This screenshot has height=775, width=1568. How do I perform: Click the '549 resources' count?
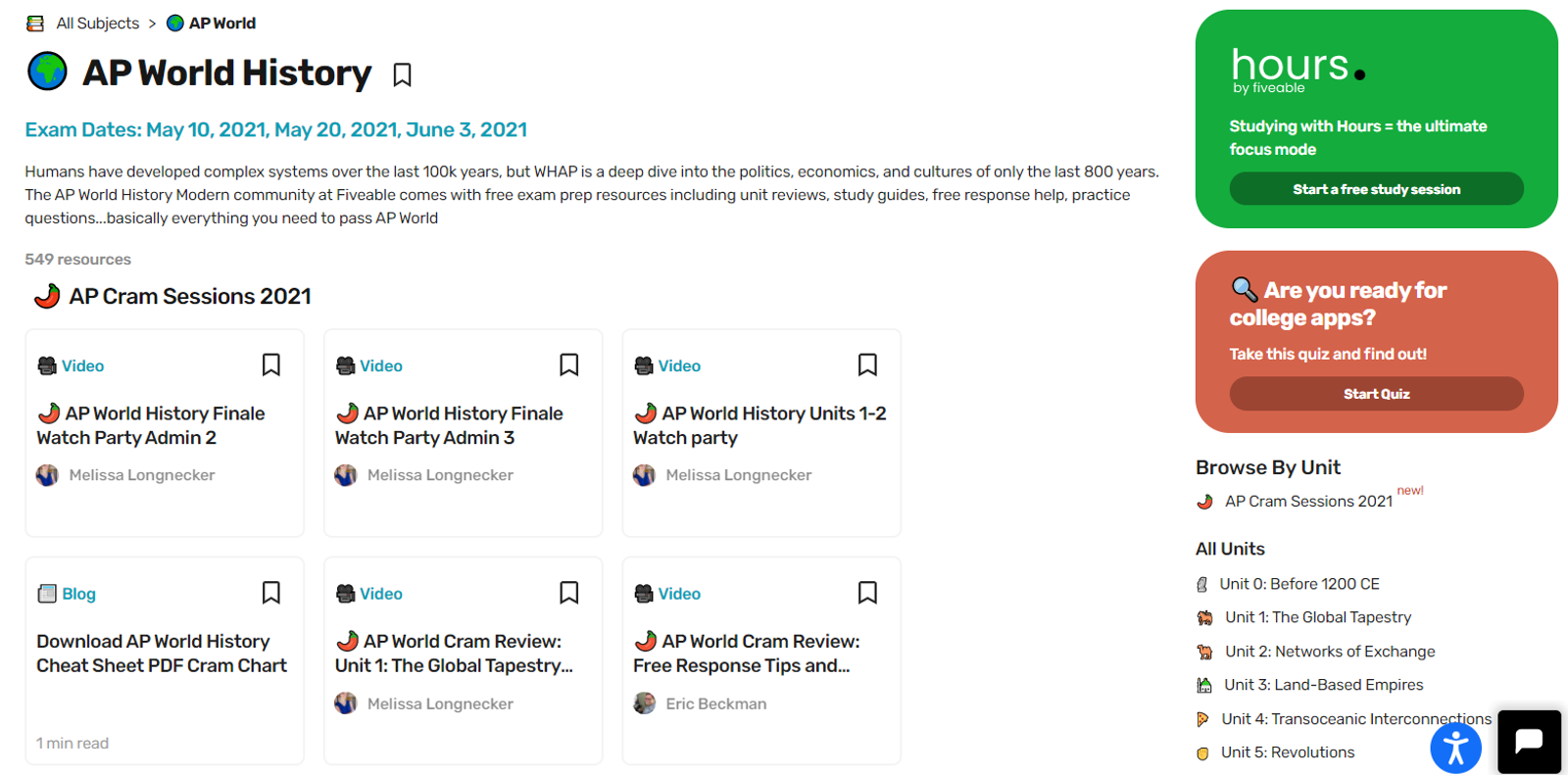click(x=78, y=260)
